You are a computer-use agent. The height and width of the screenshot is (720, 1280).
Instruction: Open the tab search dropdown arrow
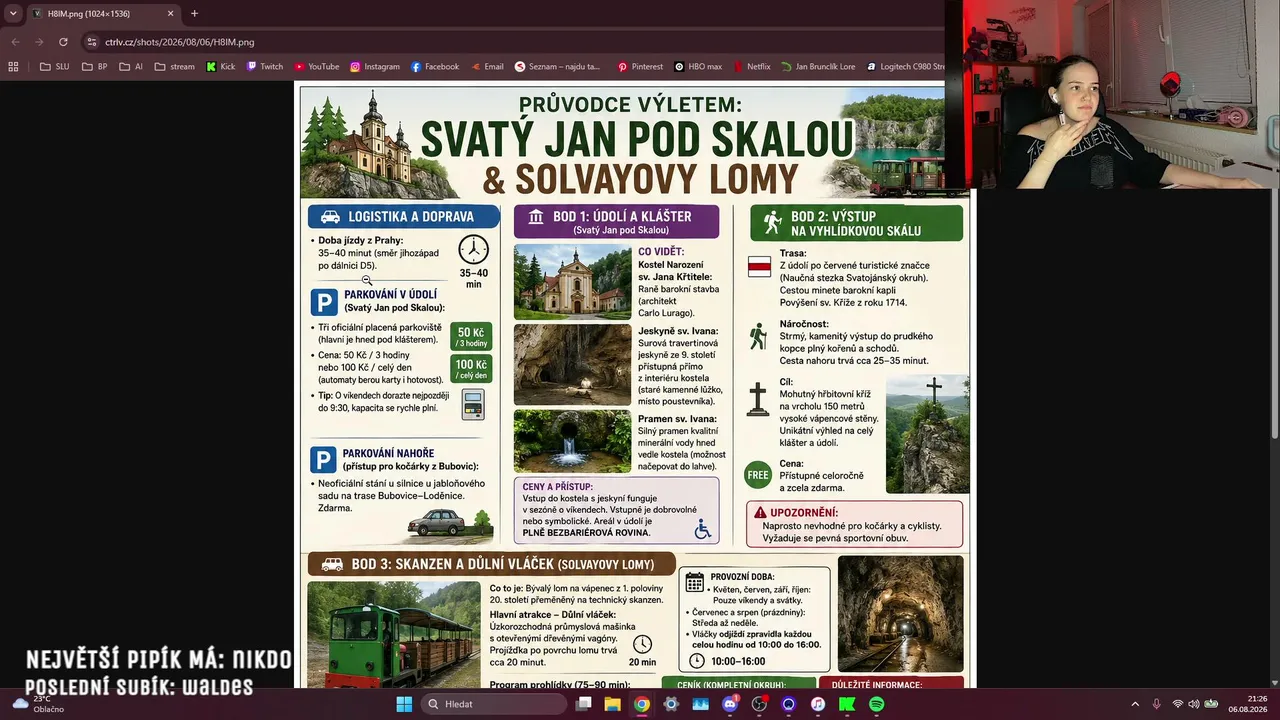pos(13,13)
